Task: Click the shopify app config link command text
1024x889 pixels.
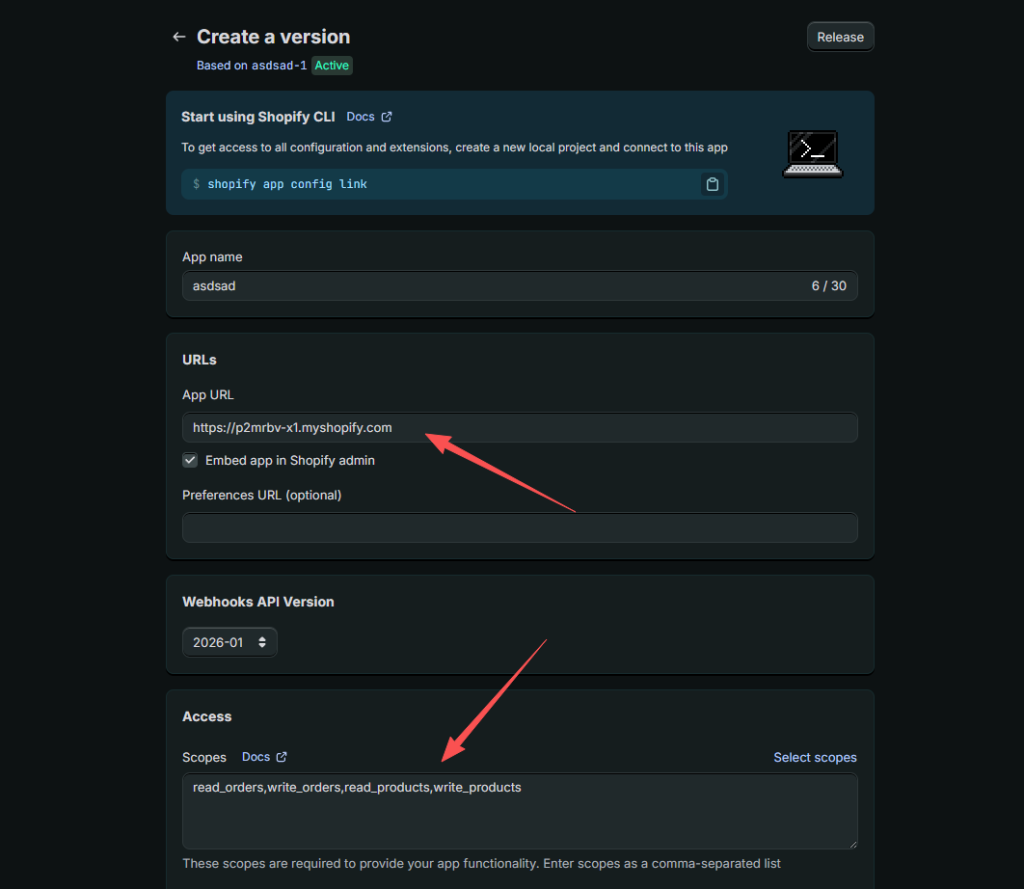Action: tap(287, 184)
